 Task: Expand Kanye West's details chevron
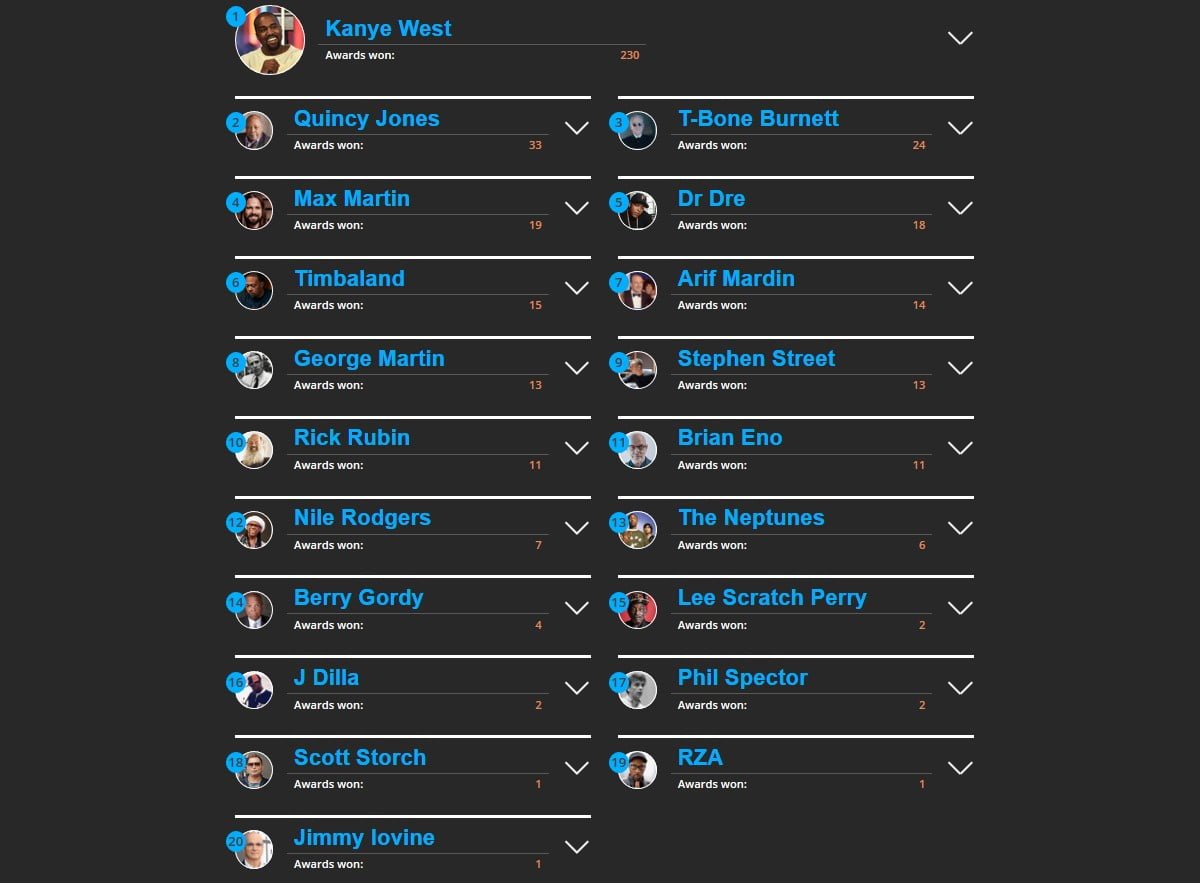(x=959, y=38)
